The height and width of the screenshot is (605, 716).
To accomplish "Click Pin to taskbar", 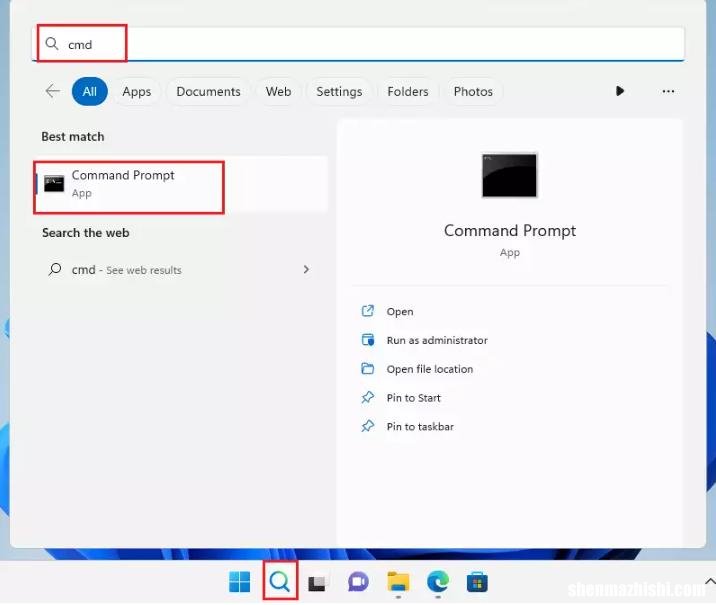I will tap(420, 426).
